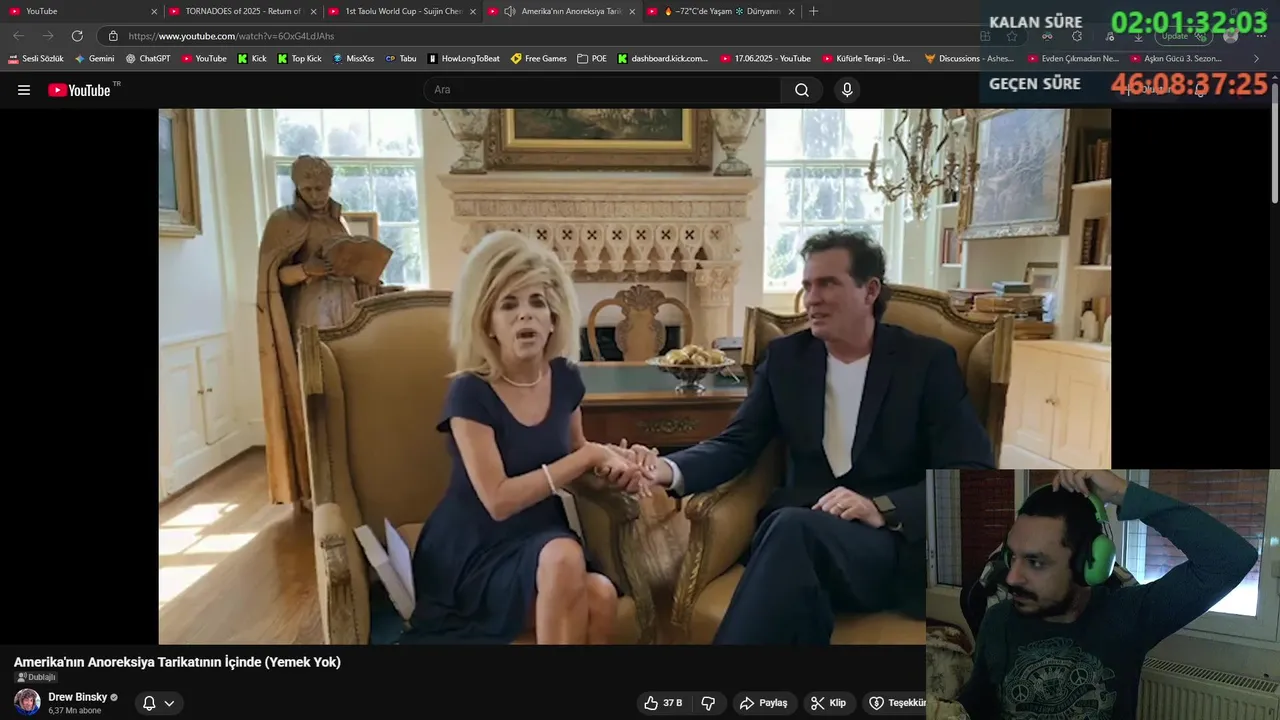The height and width of the screenshot is (720, 1280).
Task: Close the -72°C'de Yaşam tab
Action: [x=791, y=12]
